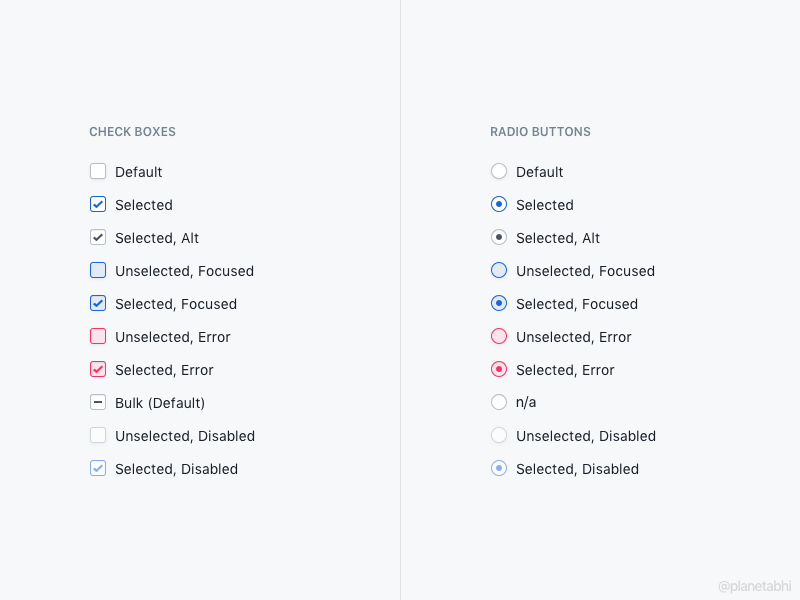This screenshot has height=600, width=800.
Task: Click the Unselected, Error radio button
Action: (499, 336)
